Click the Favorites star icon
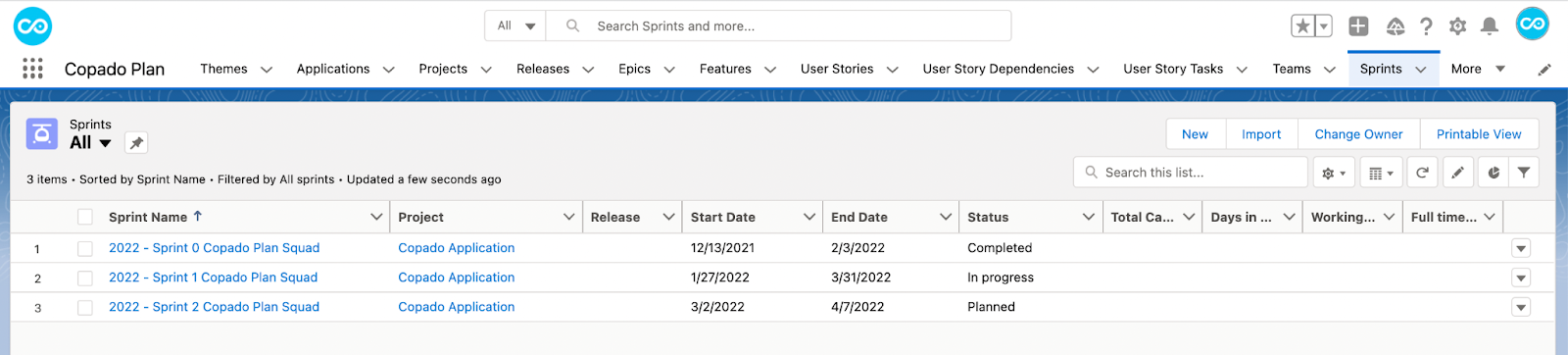The width and height of the screenshot is (1568, 355). (1302, 26)
